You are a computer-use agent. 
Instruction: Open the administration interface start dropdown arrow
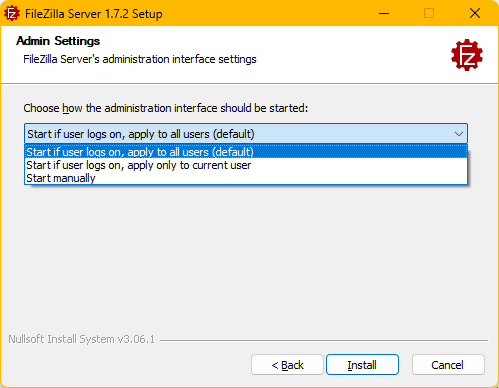pyautogui.click(x=459, y=134)
